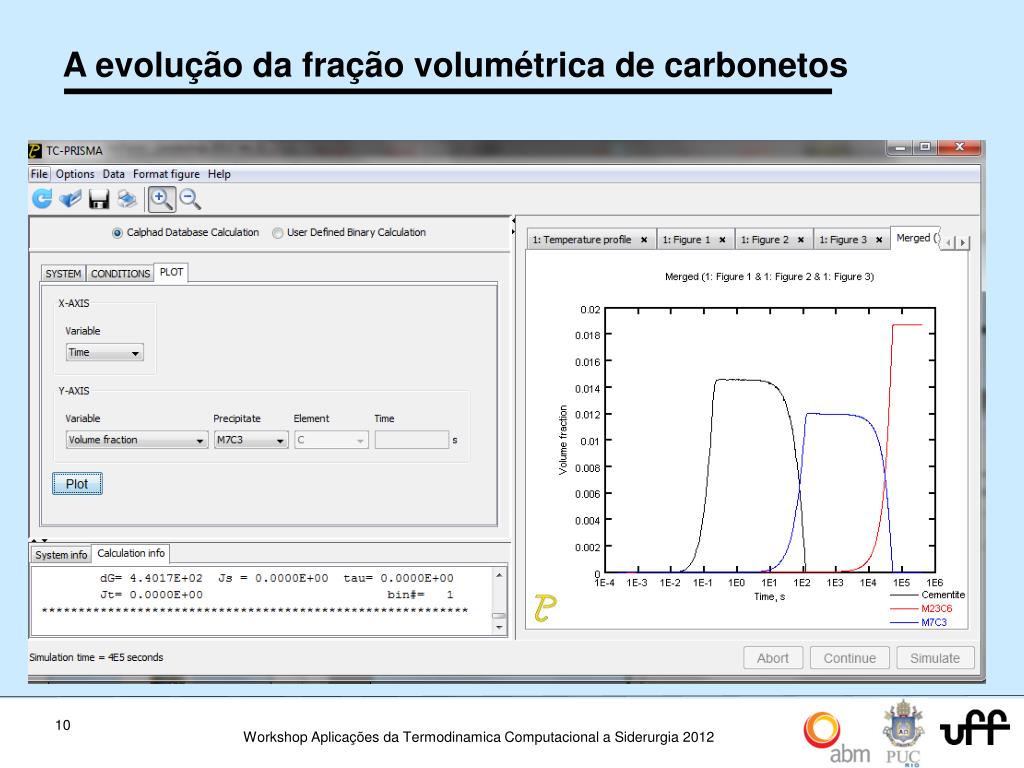Click the open-book toolbar icon
1024x768 pixels.
click(x=71, y=199)
